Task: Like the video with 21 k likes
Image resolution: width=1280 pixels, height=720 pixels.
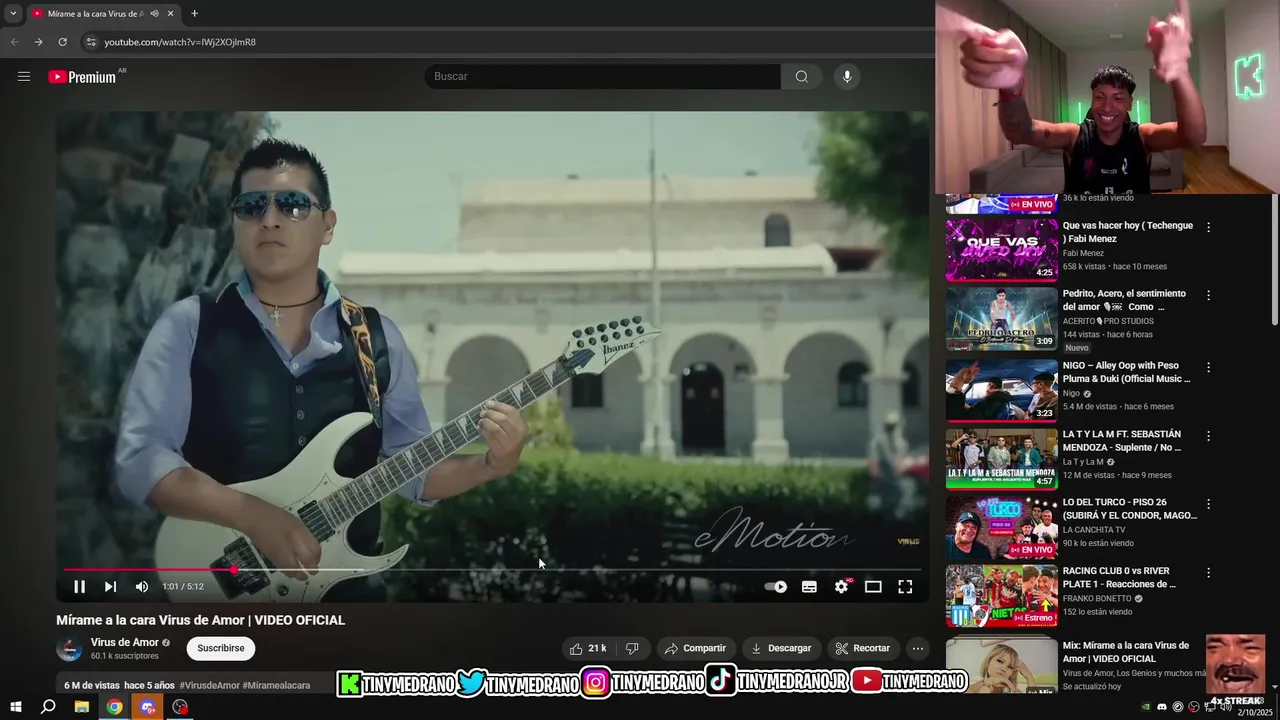Action: click(x=588, y=648)
